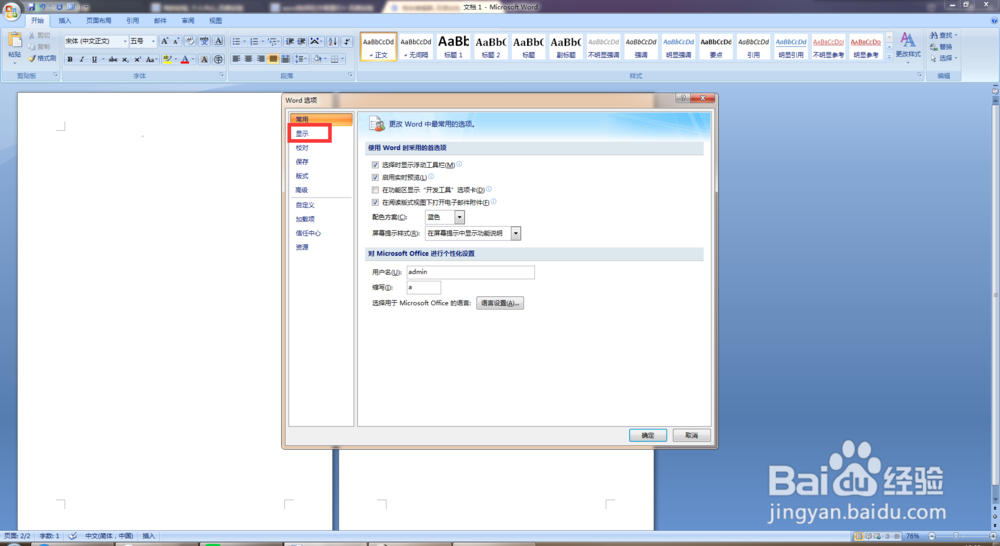Click the Sort (A–Z) icon
Screen dimensions: 1000x546
tap(333, 41)
